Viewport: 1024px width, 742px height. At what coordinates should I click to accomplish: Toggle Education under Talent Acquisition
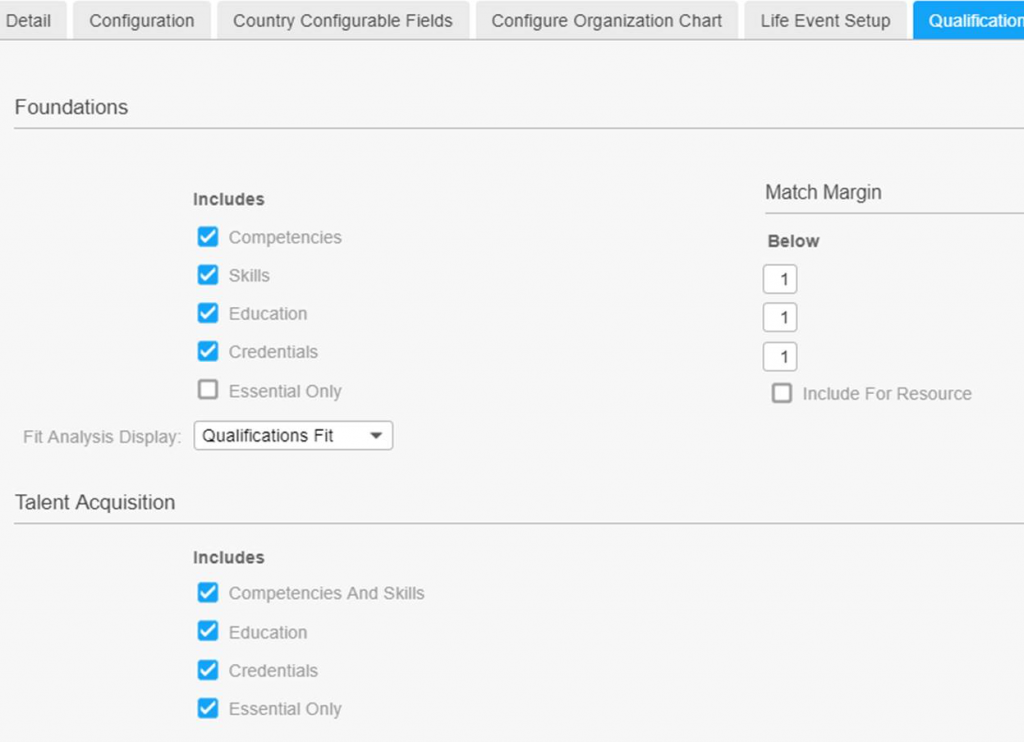tap(208, 631)
